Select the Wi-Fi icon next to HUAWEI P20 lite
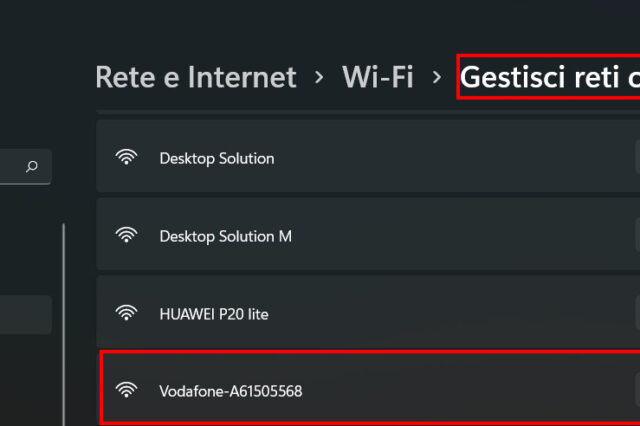 click(x=126, y=313)
